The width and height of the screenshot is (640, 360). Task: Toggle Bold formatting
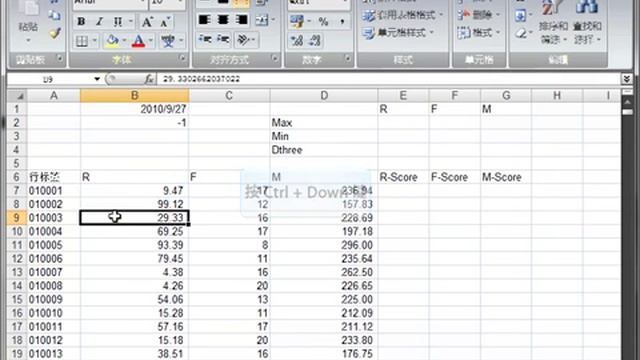[81, 22]
